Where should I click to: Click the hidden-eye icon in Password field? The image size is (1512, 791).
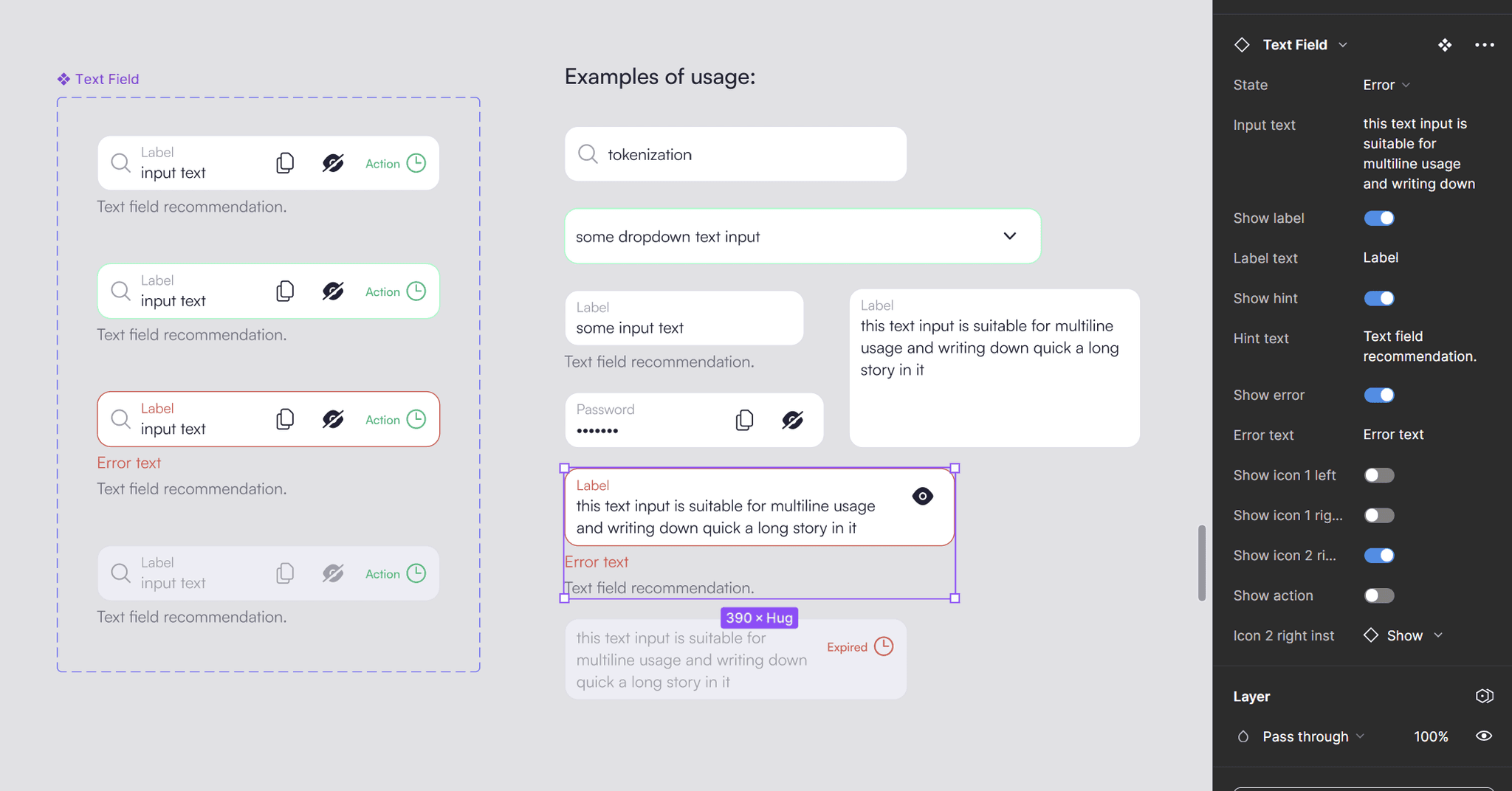(792, 420)
